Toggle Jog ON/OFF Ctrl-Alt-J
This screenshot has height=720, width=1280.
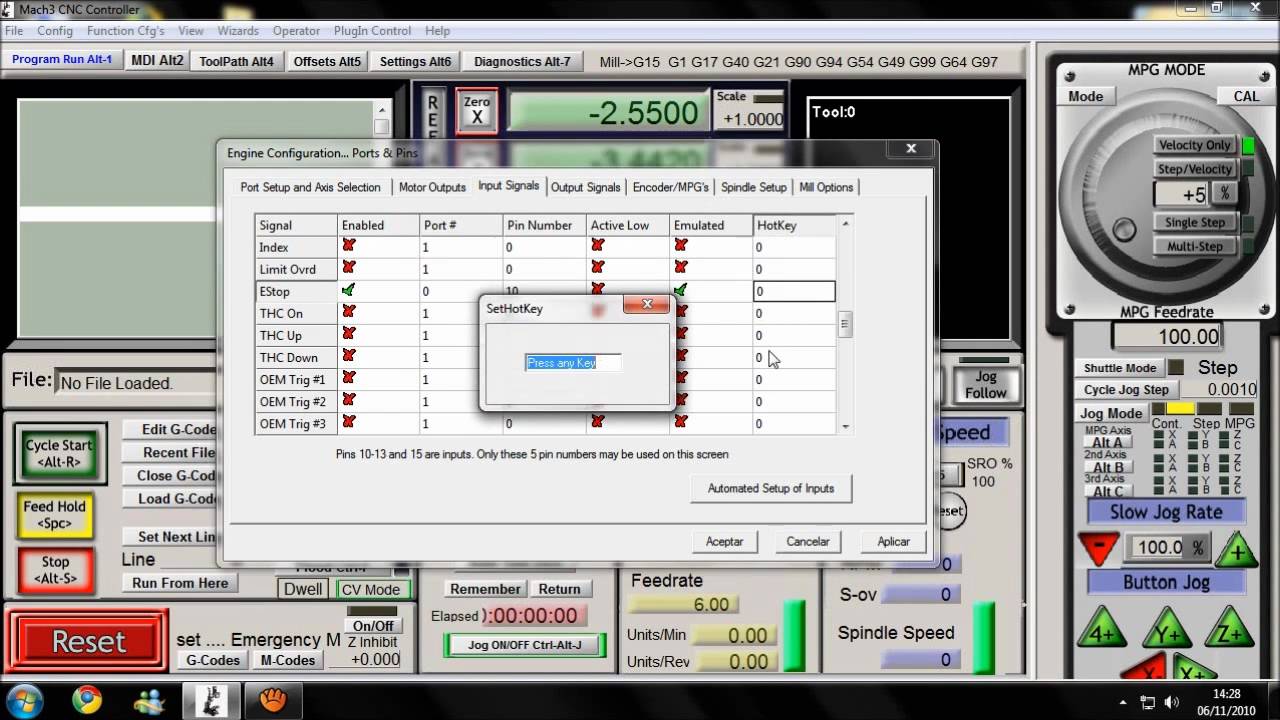(x=525, y=645)
